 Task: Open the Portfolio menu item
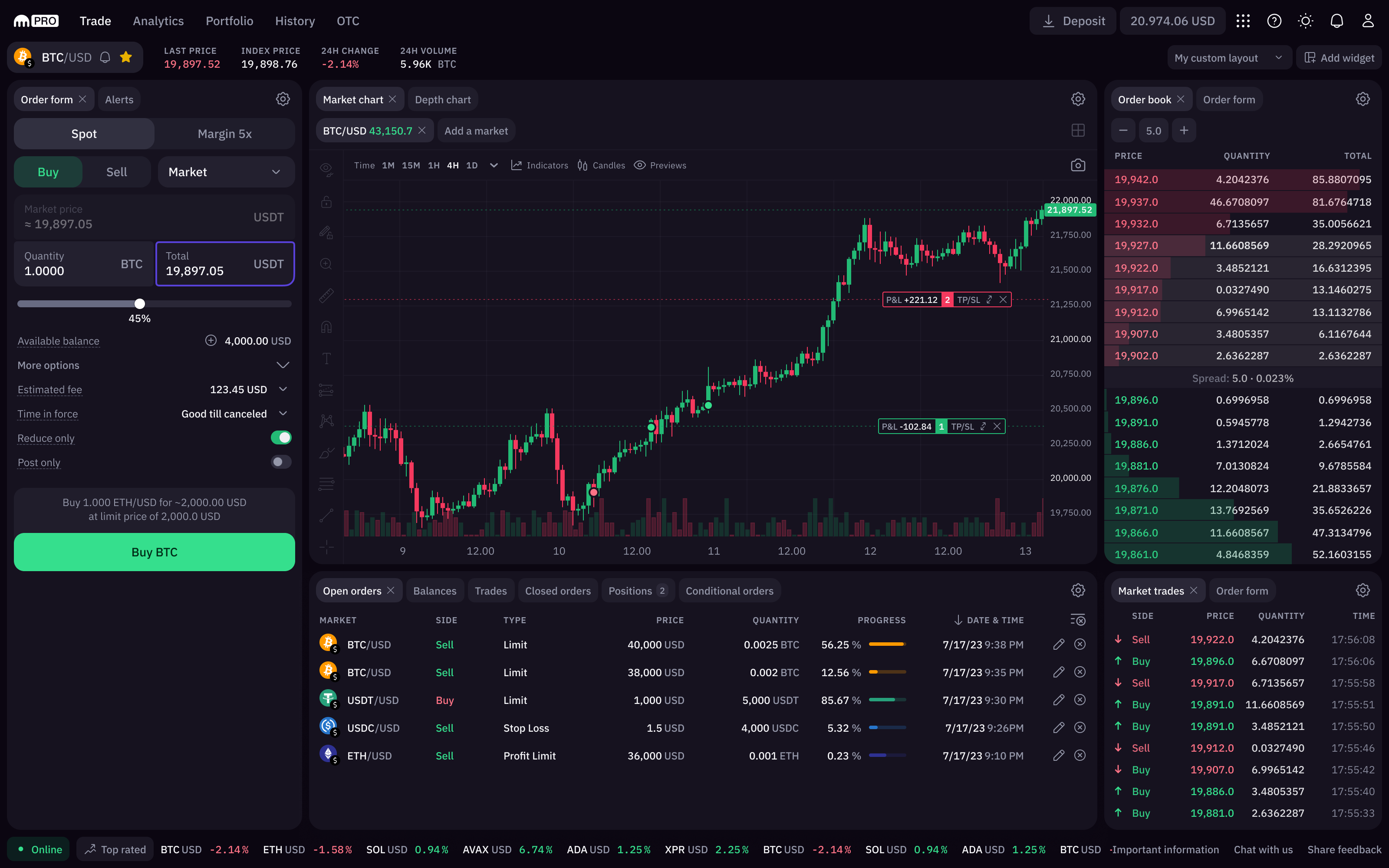pyautogui.click(x=229, y=21)
